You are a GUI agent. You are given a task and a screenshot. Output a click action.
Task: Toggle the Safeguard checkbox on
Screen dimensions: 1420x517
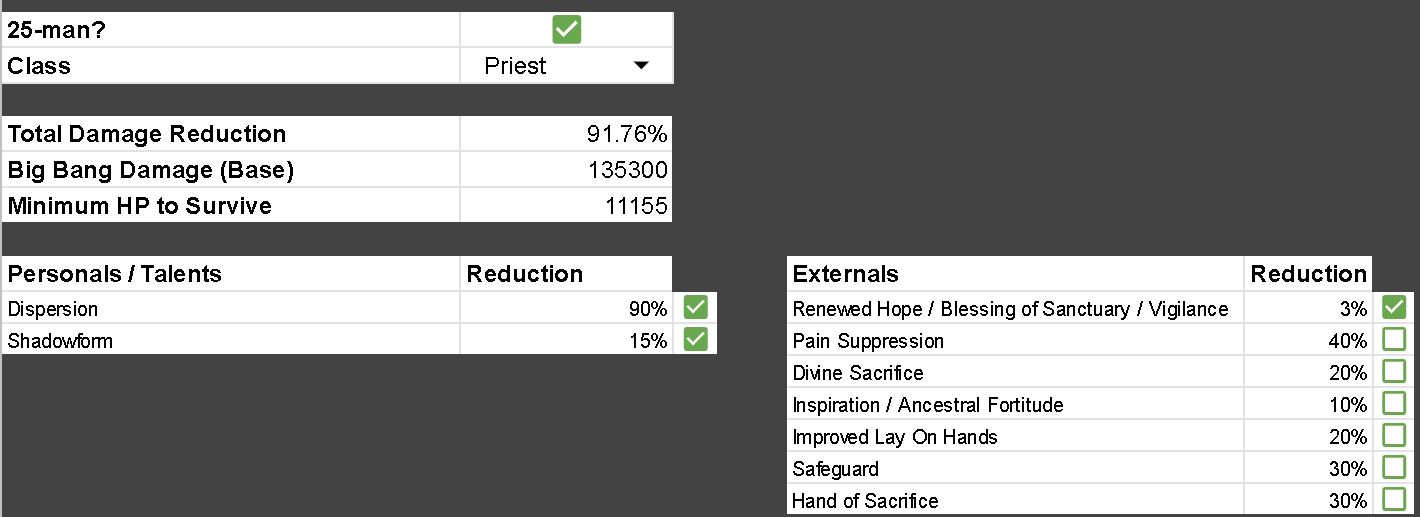click(x=1394, y=468)
